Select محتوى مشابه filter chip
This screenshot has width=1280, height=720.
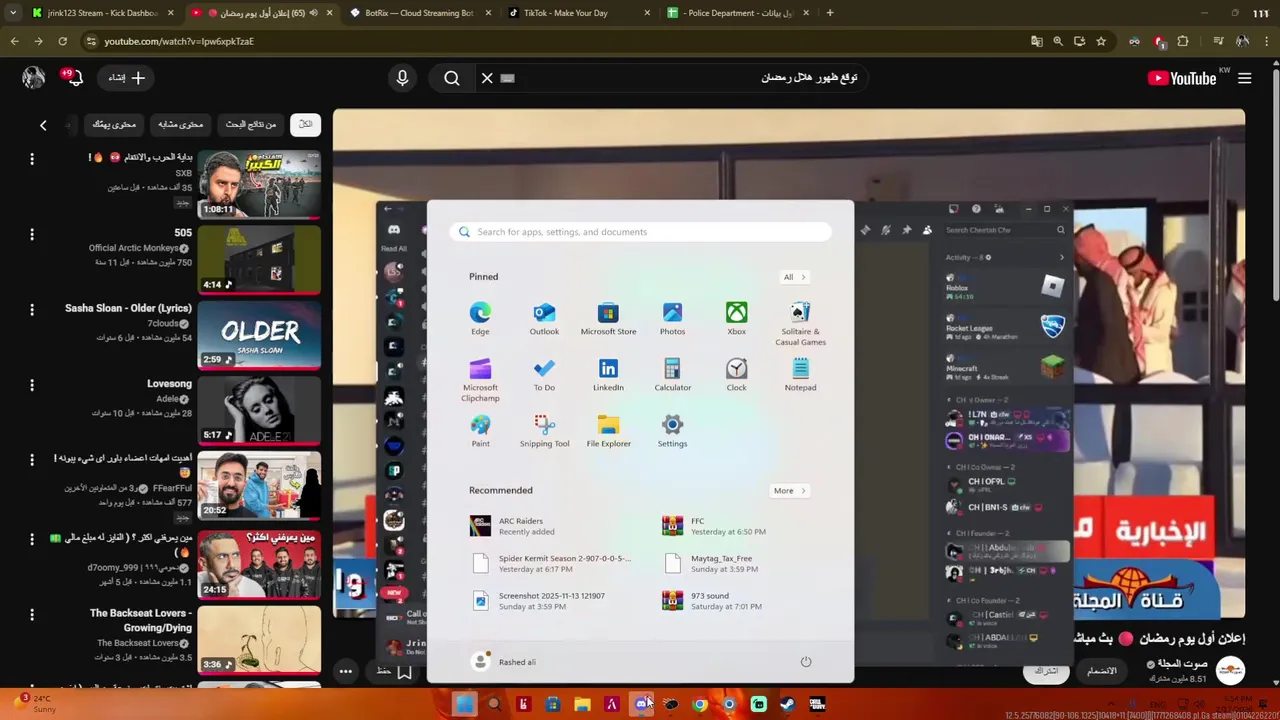click(x=181, y=124)
